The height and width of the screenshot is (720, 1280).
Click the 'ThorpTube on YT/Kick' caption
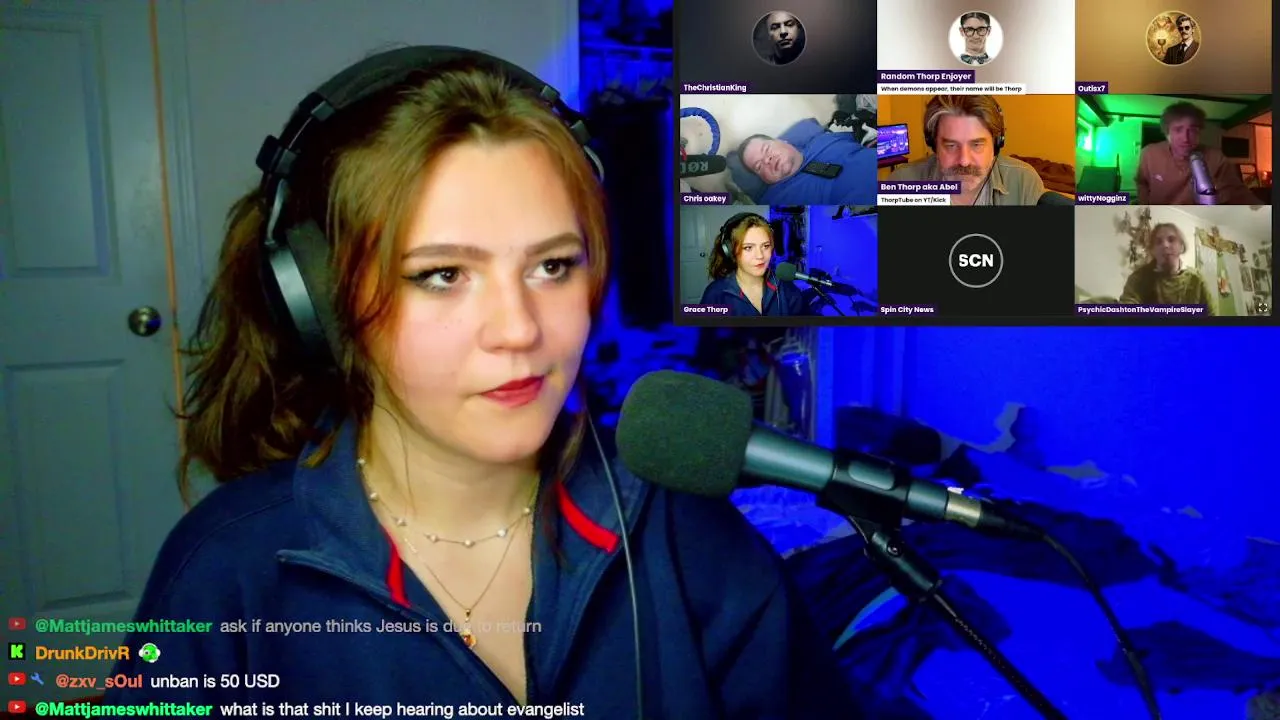coord(913,200)
